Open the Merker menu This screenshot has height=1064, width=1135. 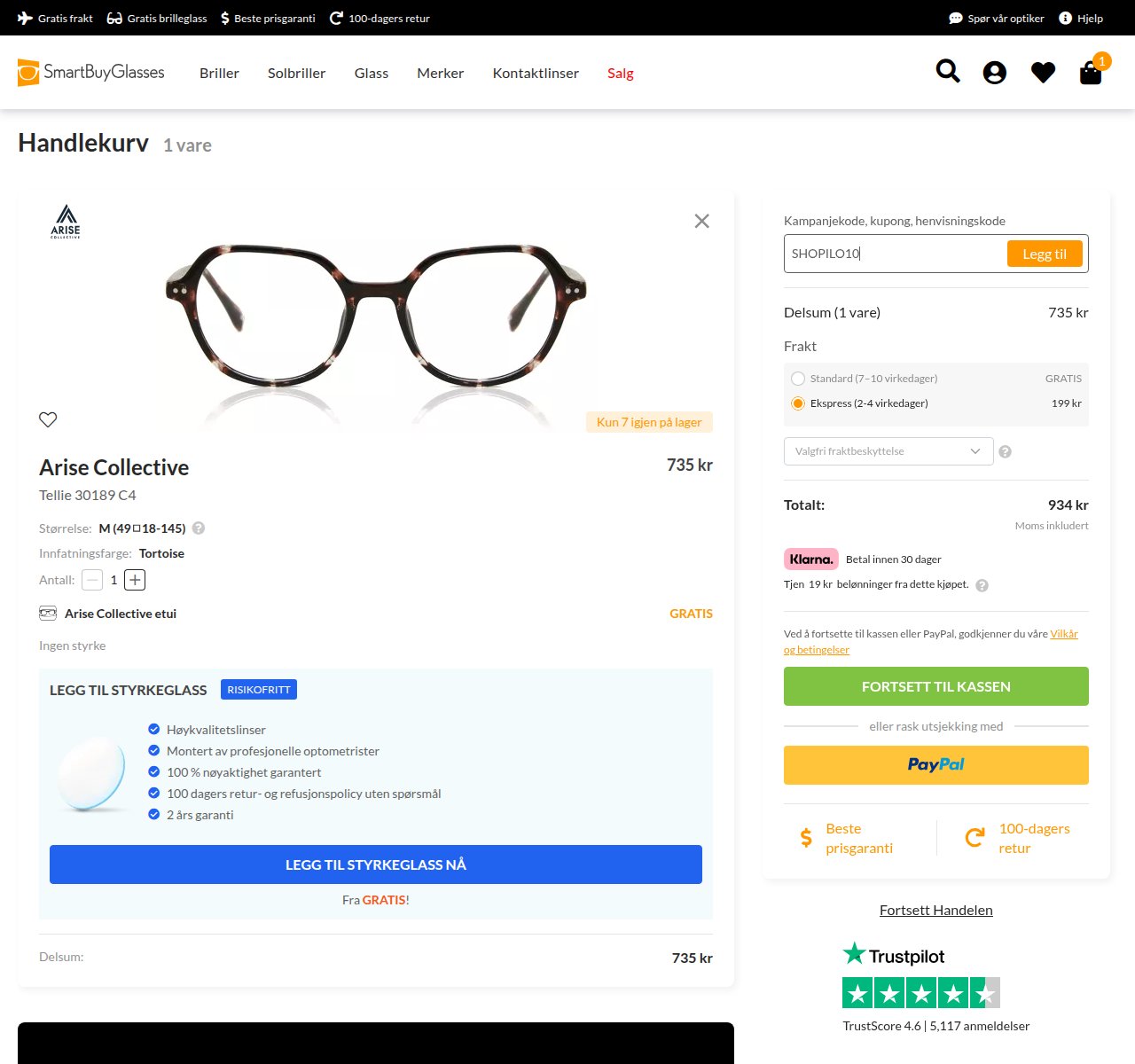point(441,73)
